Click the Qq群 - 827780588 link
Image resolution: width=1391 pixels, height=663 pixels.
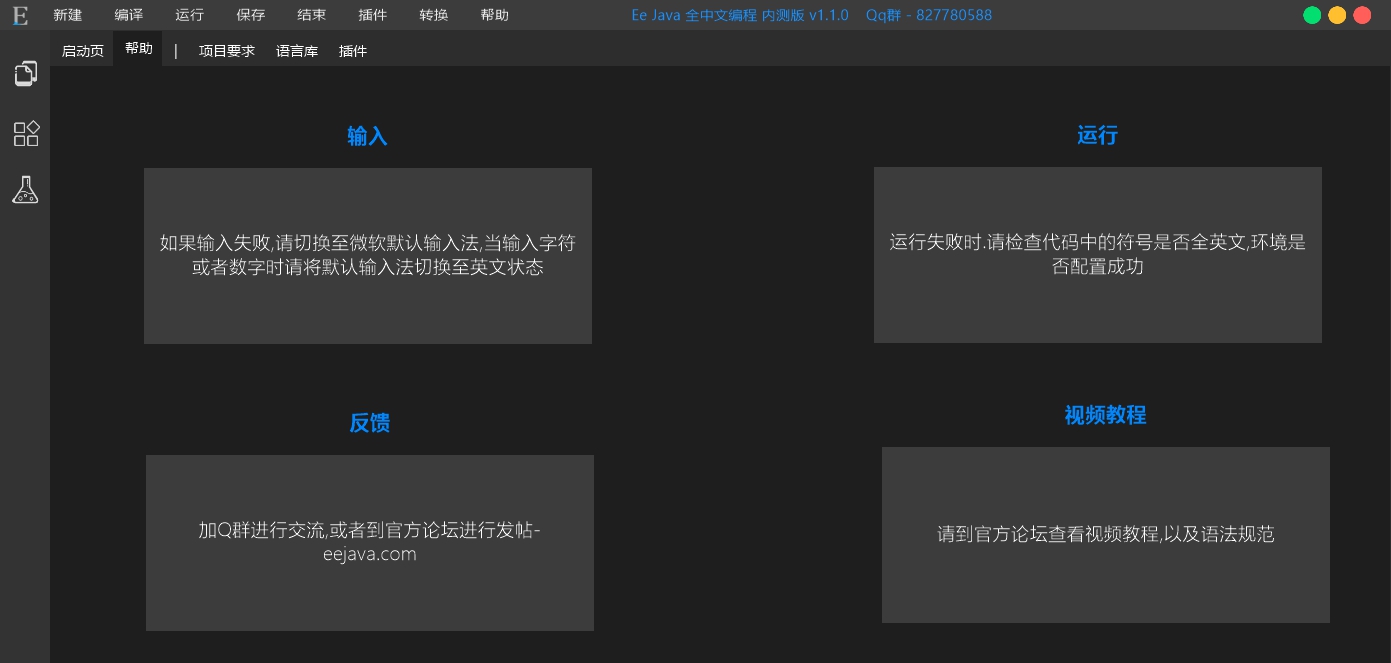pos(930,15)
